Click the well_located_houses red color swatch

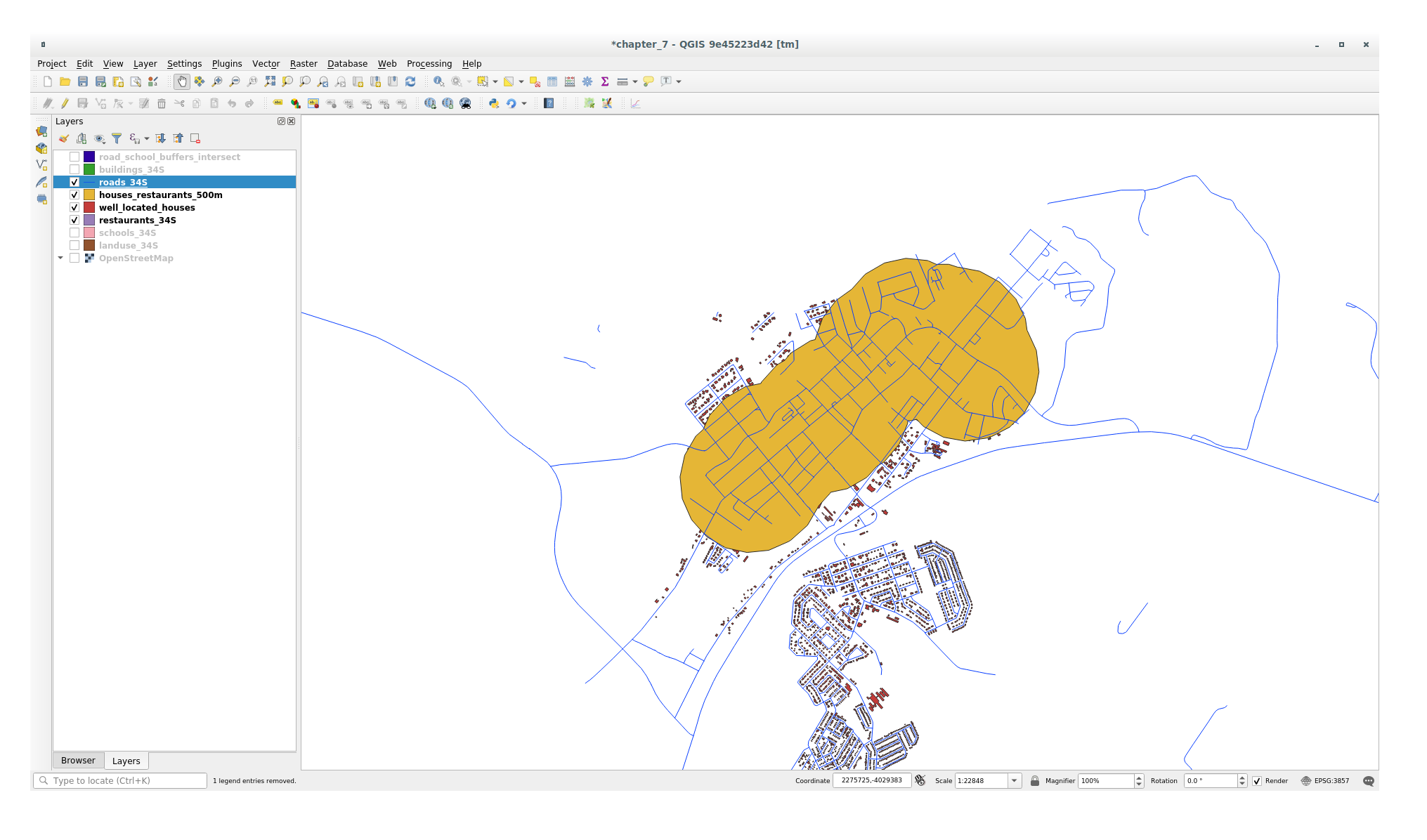point(89,207)
